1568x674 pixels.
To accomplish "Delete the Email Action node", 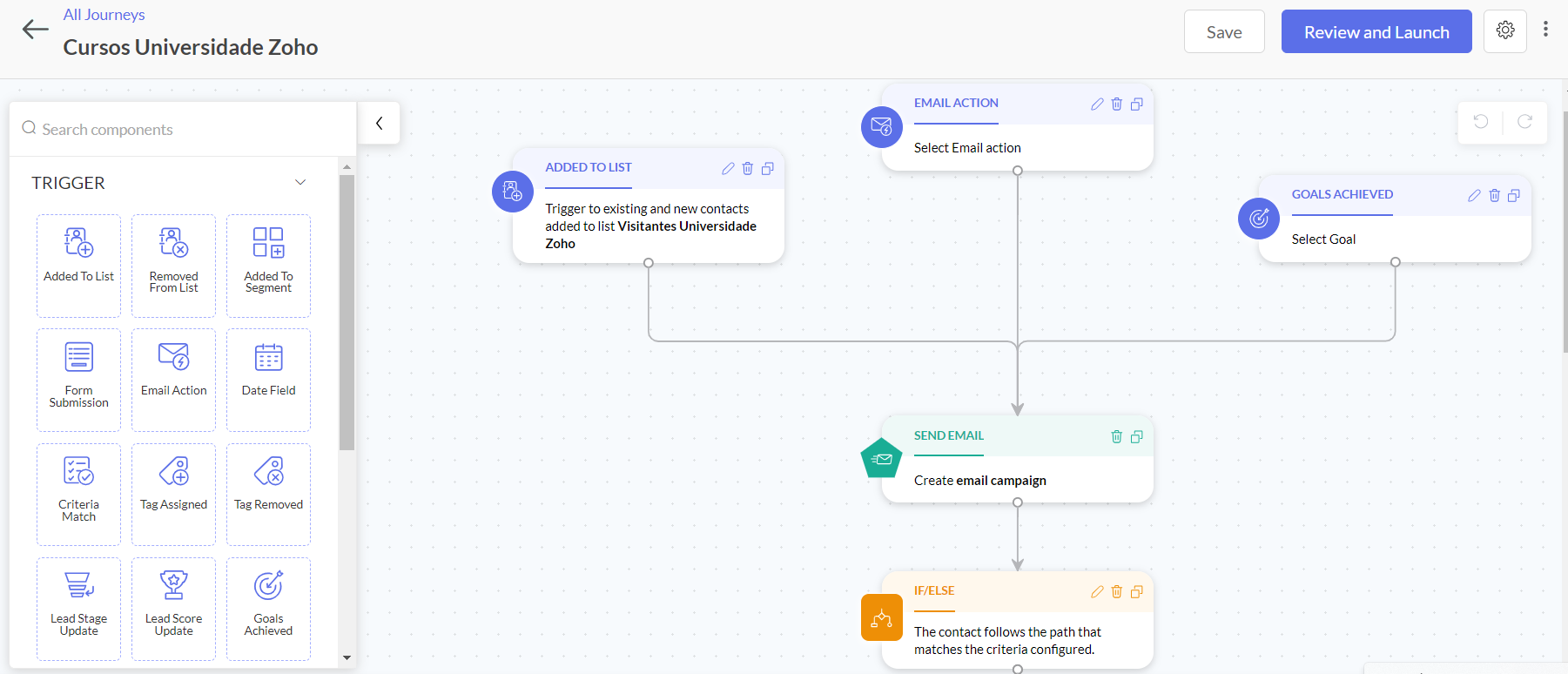I will coord(1116,104).
